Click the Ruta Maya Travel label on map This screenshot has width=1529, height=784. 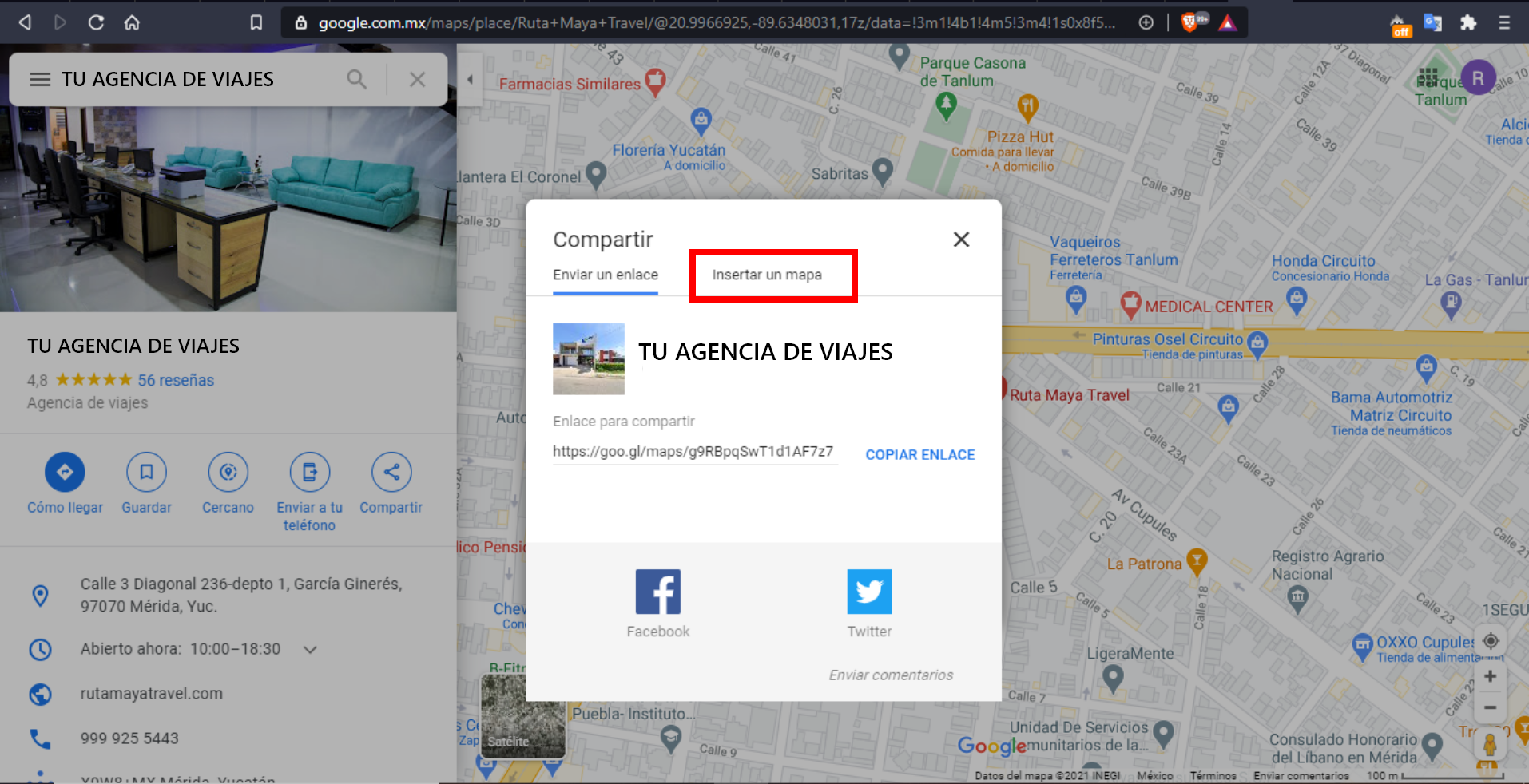click(1069, 395)
